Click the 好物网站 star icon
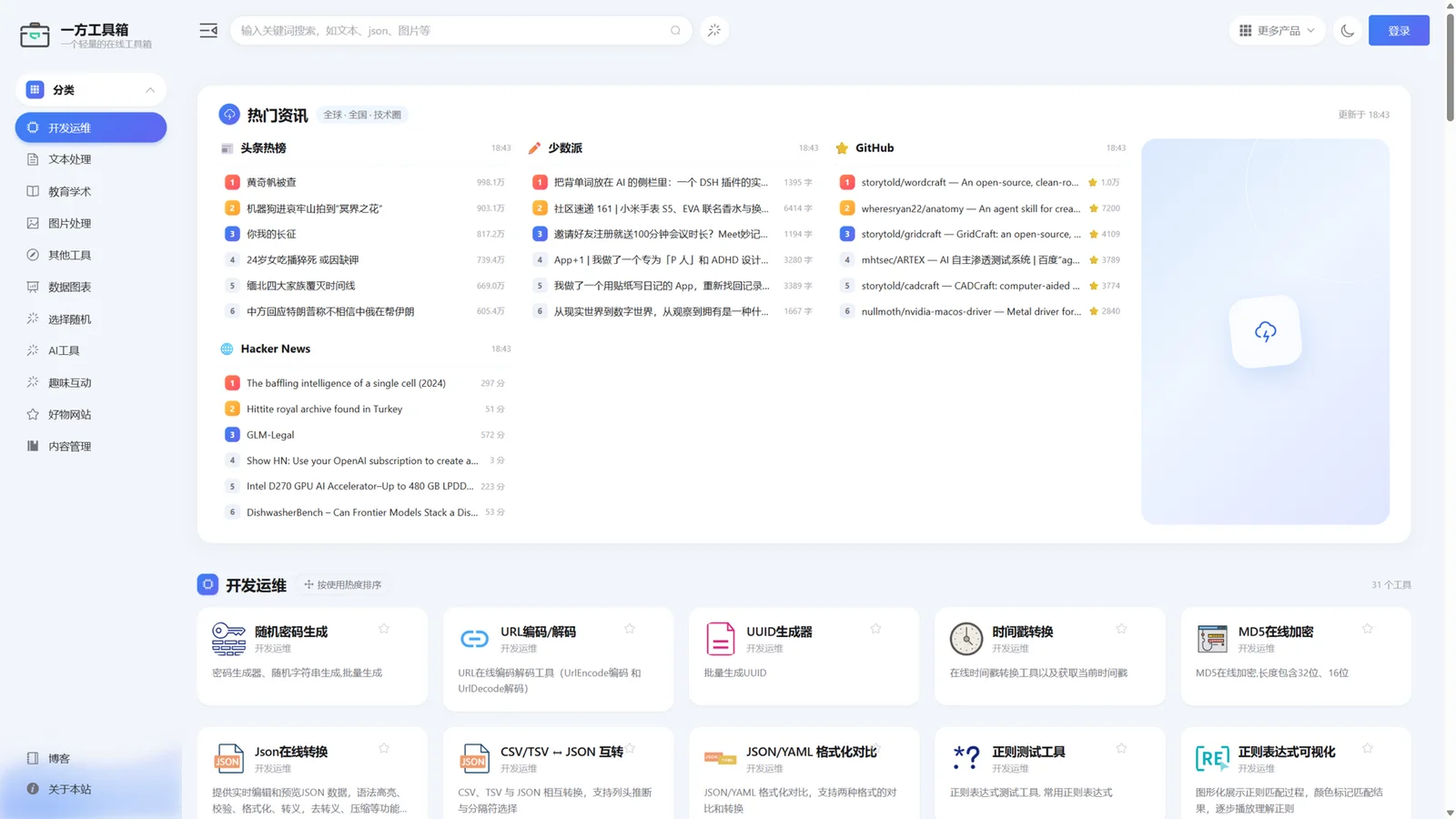 click(x=33, y=414)
